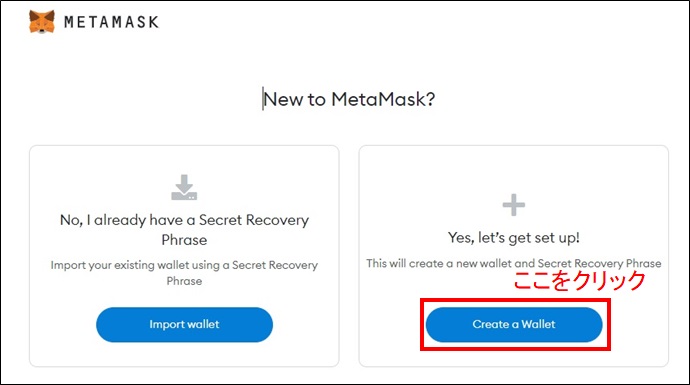Viewport: 690px width, 385px height.
Task: Click the small gray 'Phrase' under import description
Action: [x=184, y=281]
